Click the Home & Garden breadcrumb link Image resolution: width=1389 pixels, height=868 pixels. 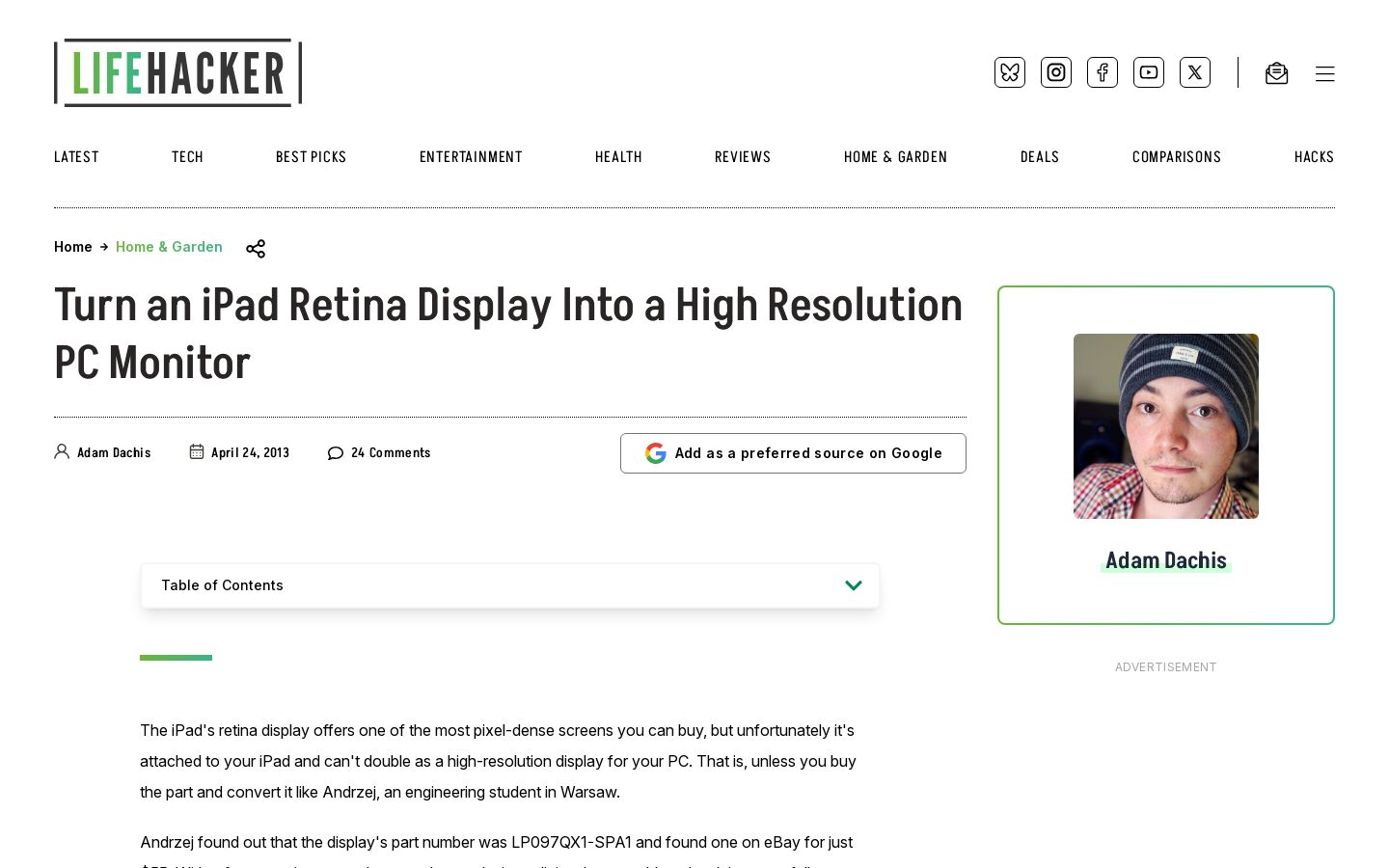(x=169, y=247)
